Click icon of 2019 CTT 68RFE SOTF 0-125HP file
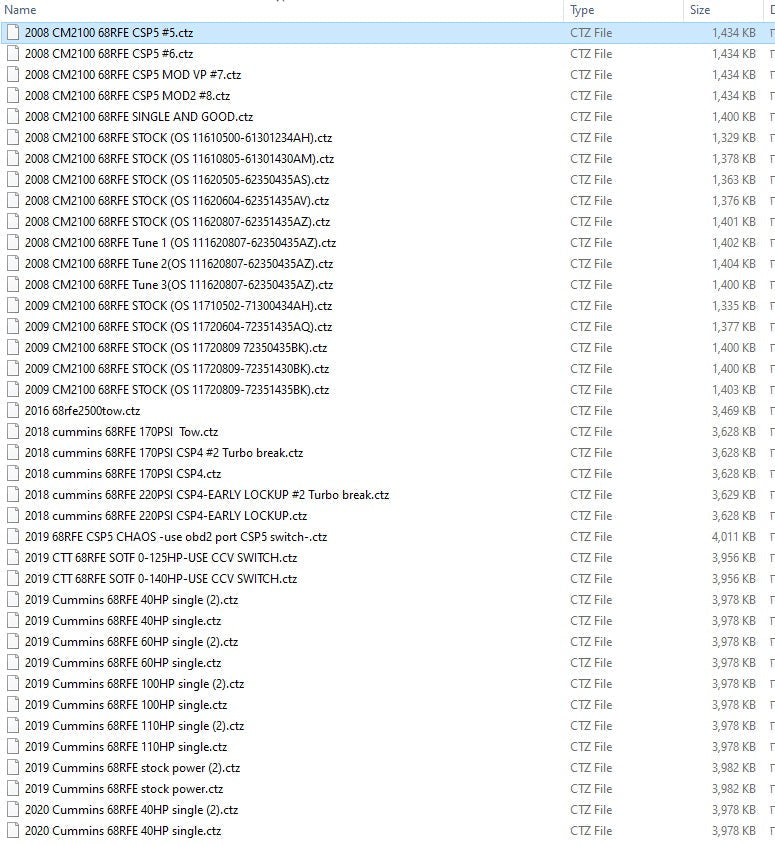Image resolution: width=775 pixels, height=845 pixels. [13, 558]
